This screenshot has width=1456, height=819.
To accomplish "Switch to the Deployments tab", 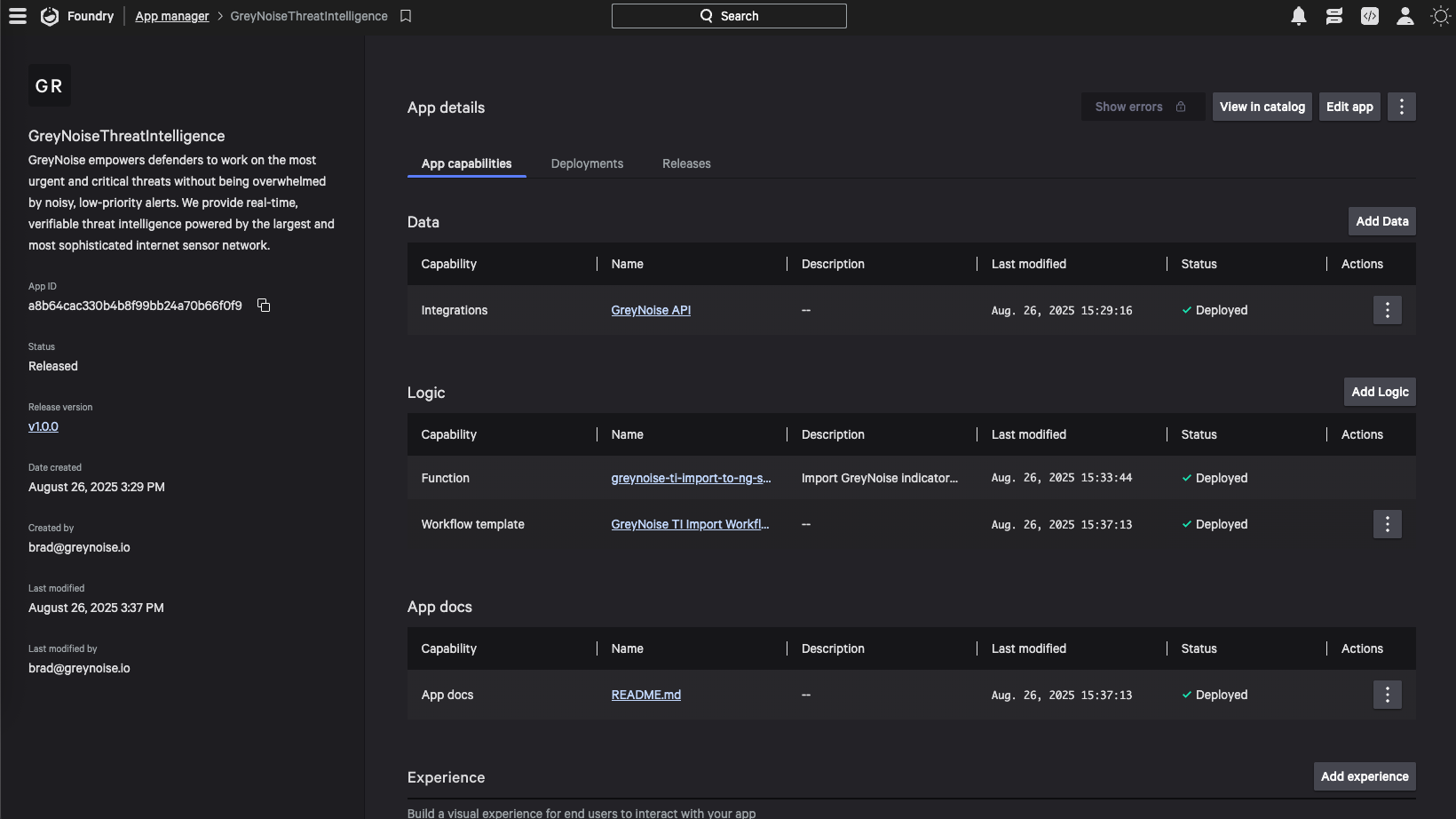I will 587,163.
